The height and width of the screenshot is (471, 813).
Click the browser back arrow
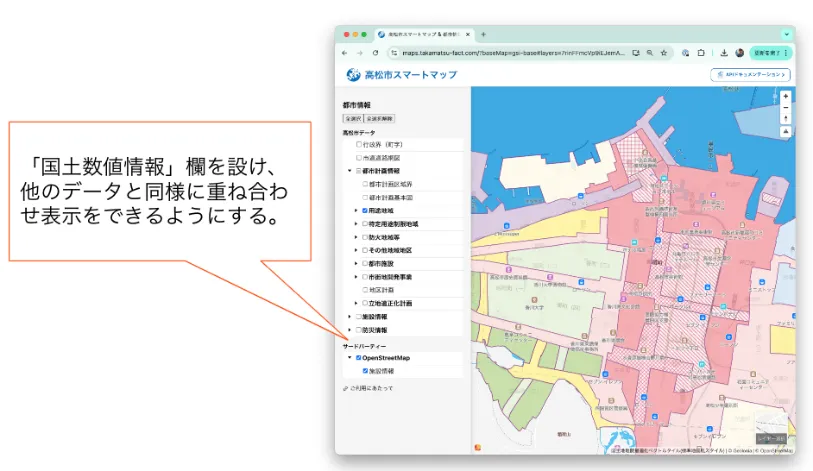345,53
